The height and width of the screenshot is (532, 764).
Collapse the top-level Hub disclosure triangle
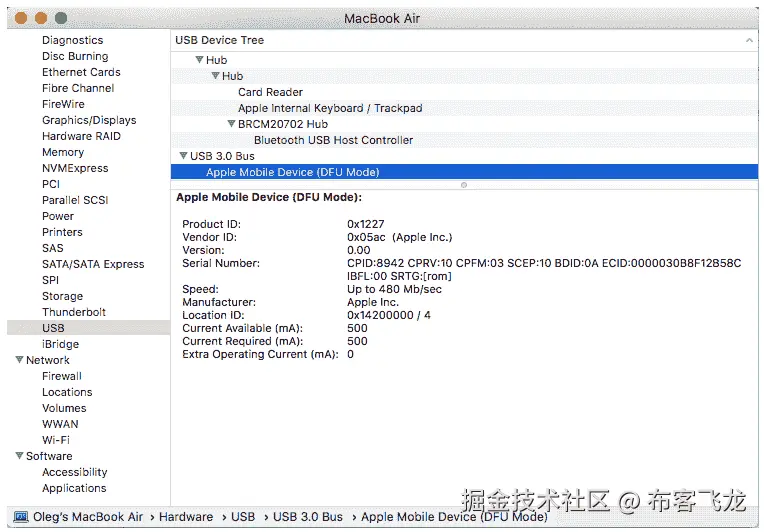coord(199,59)
